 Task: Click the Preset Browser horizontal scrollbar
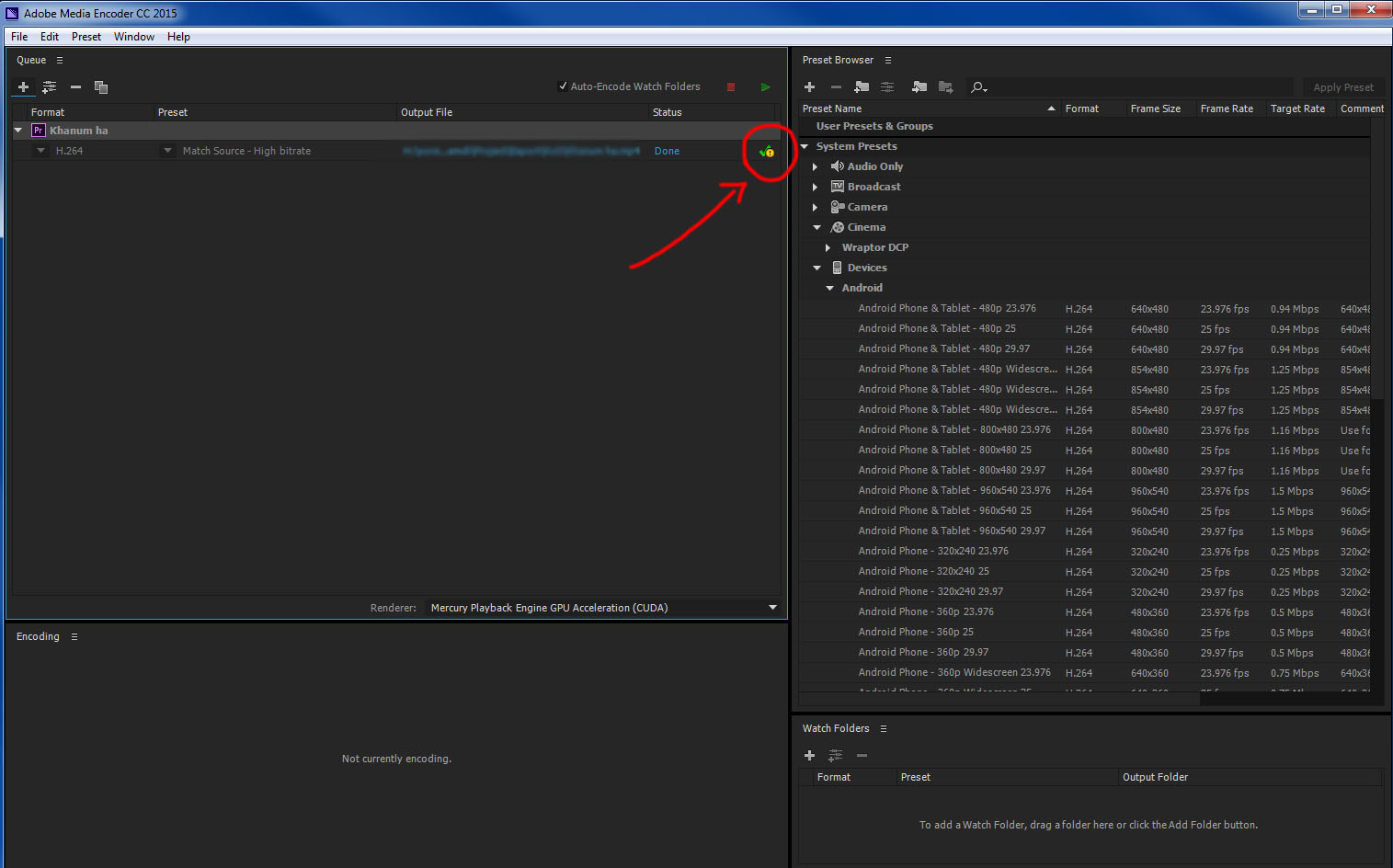point(999,699)
